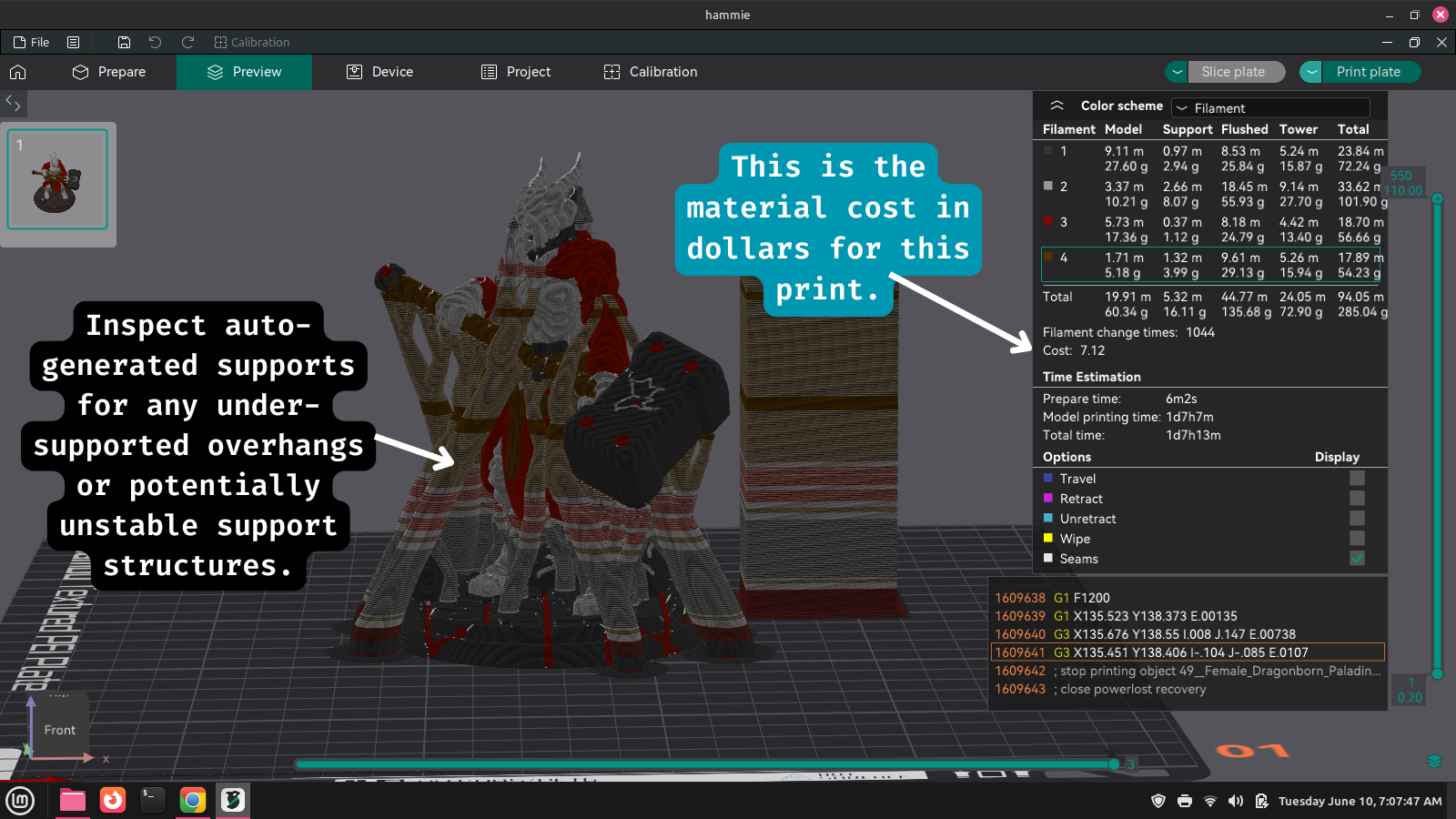Click the layers icon at bottom right

click(1434, 761)
